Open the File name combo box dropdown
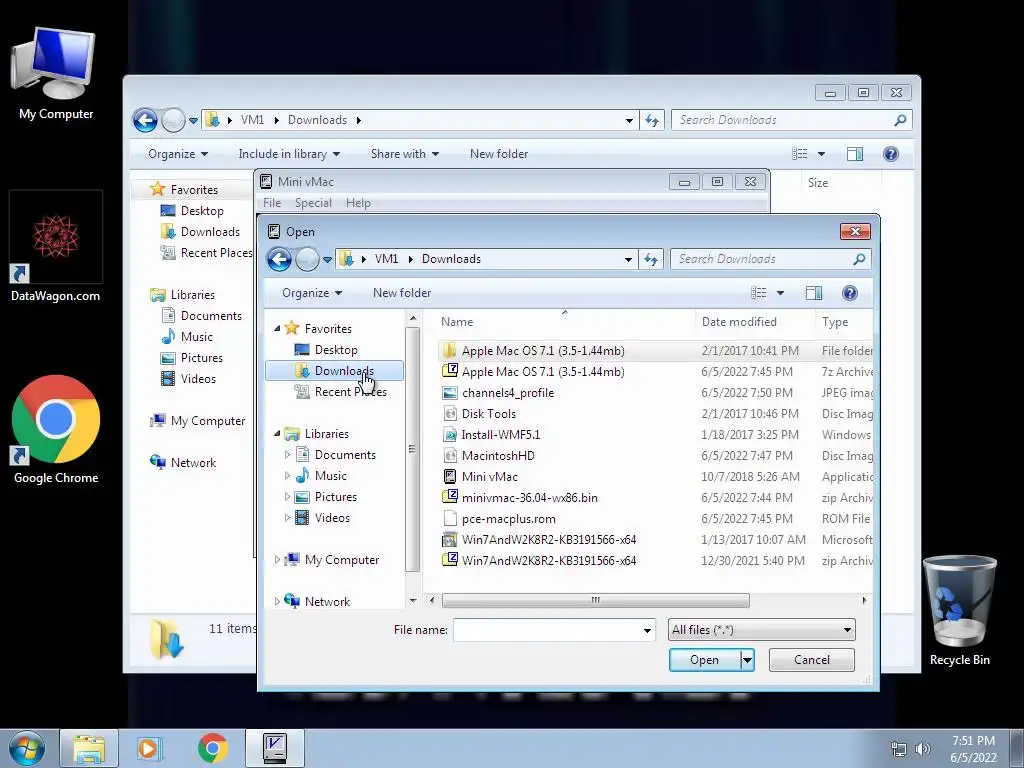This screenshot has height=768, width=1024. 647,630
